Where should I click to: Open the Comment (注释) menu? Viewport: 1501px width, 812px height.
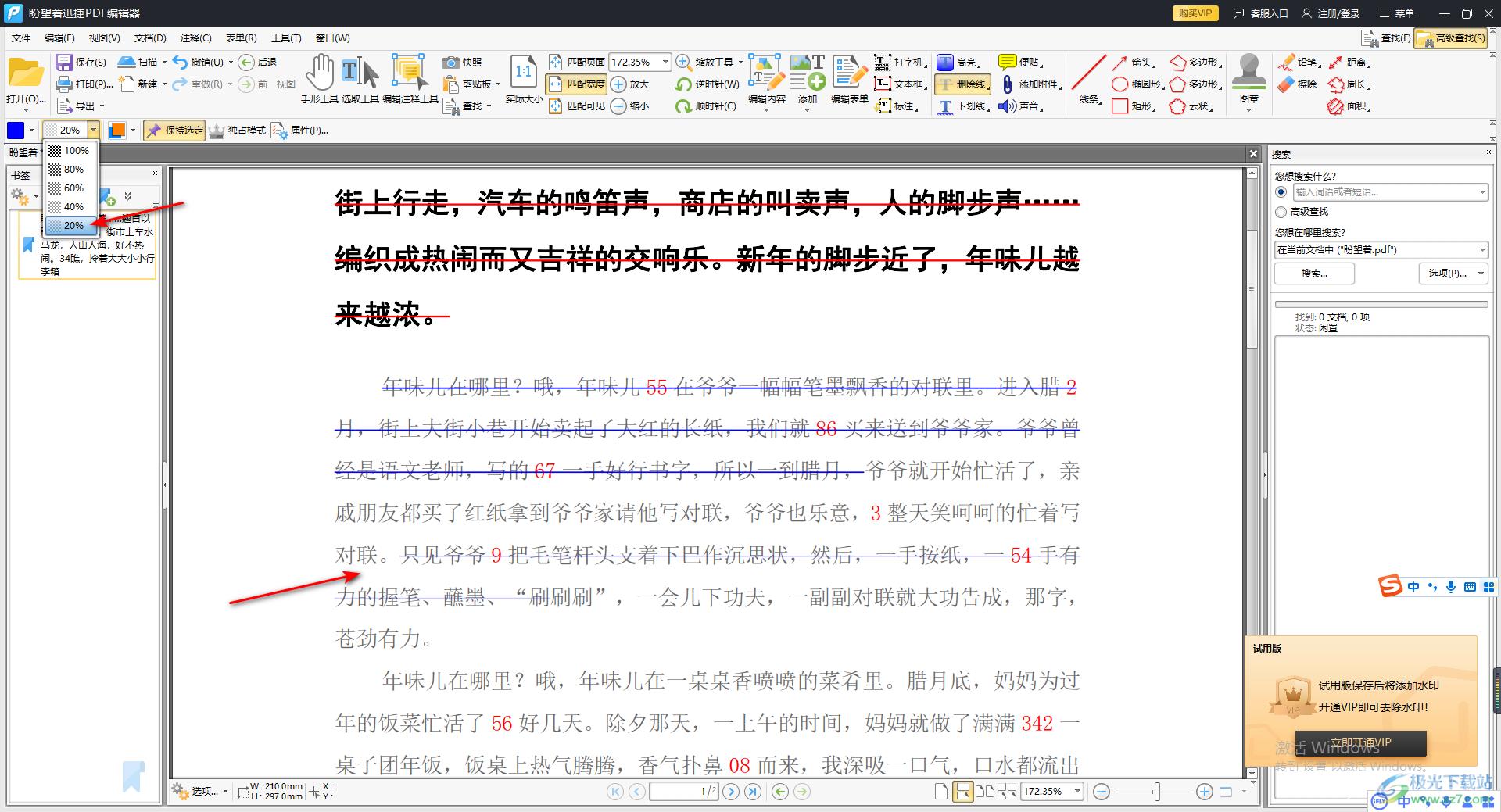pos(195,38)
